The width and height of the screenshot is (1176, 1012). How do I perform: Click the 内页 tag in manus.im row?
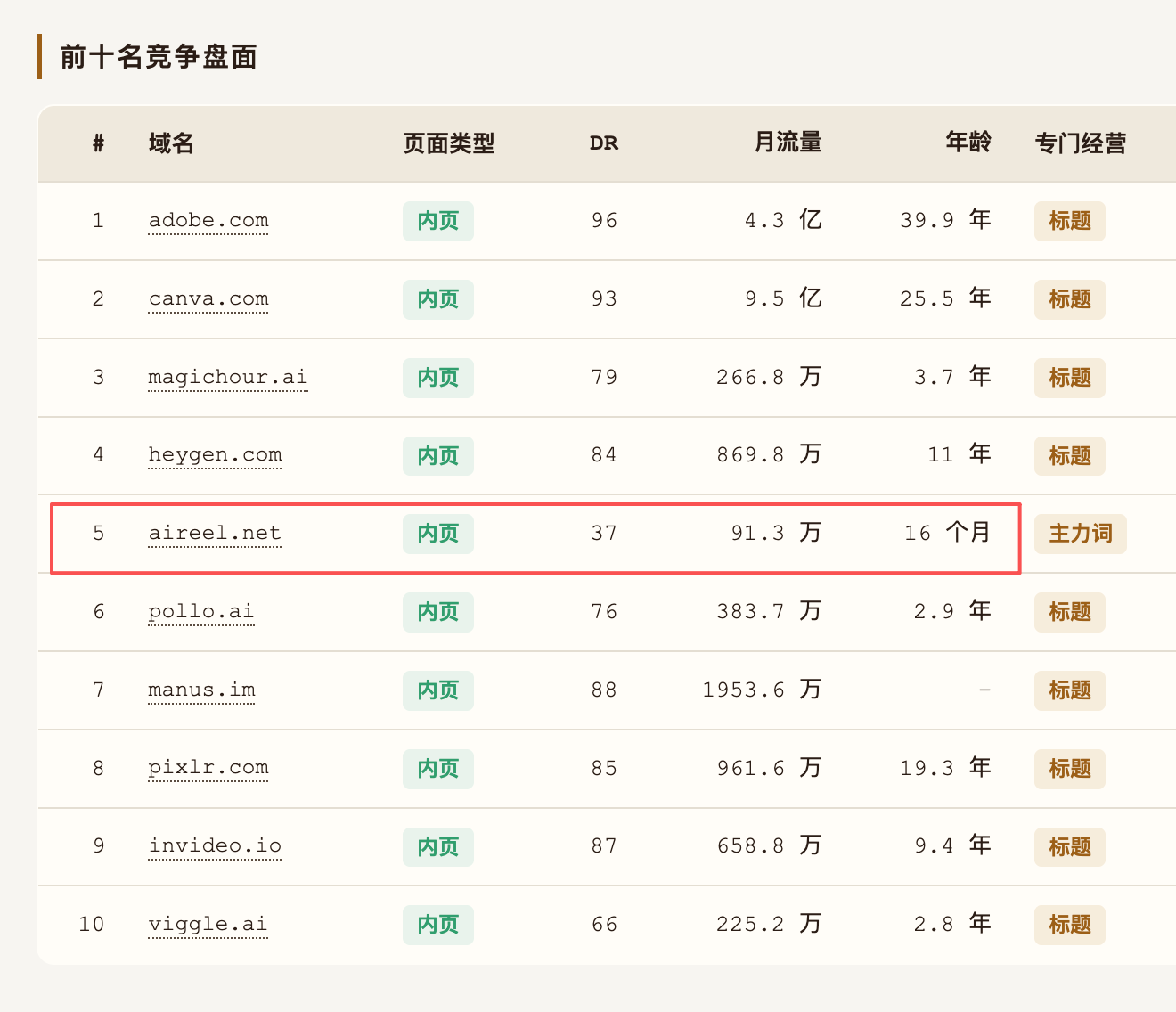(x=438, y=690)
